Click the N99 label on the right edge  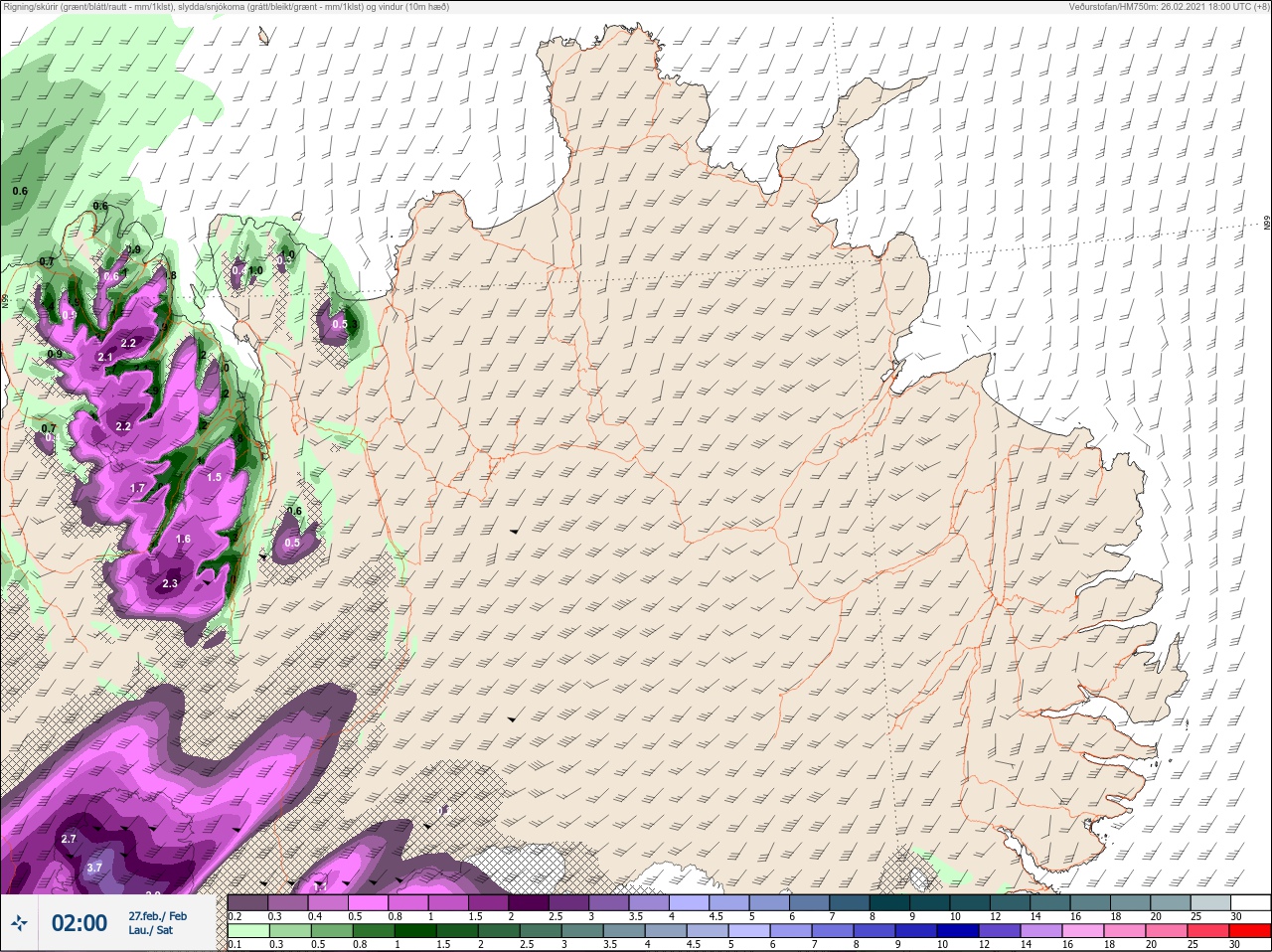click(x=1267, y=224)
